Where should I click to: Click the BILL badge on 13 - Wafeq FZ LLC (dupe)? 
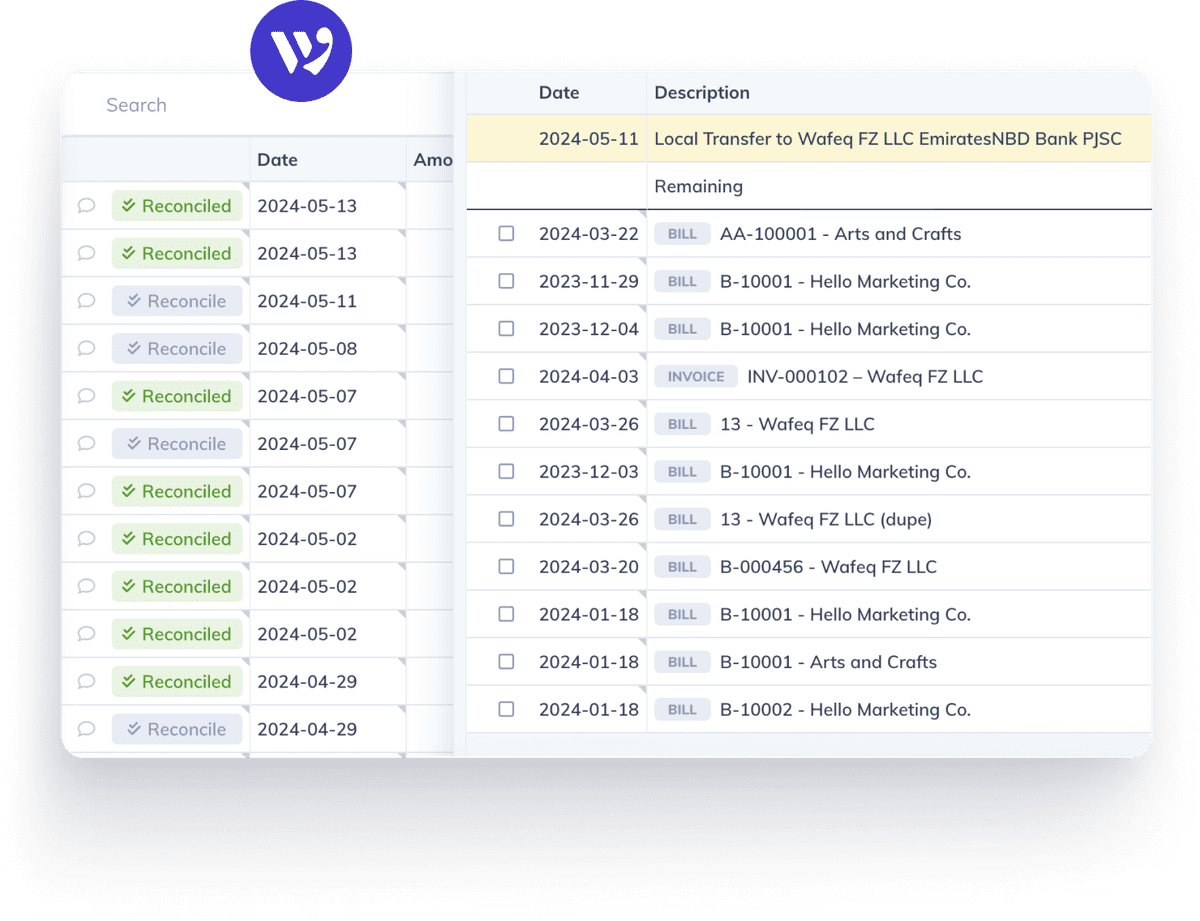tap(682, 518)
